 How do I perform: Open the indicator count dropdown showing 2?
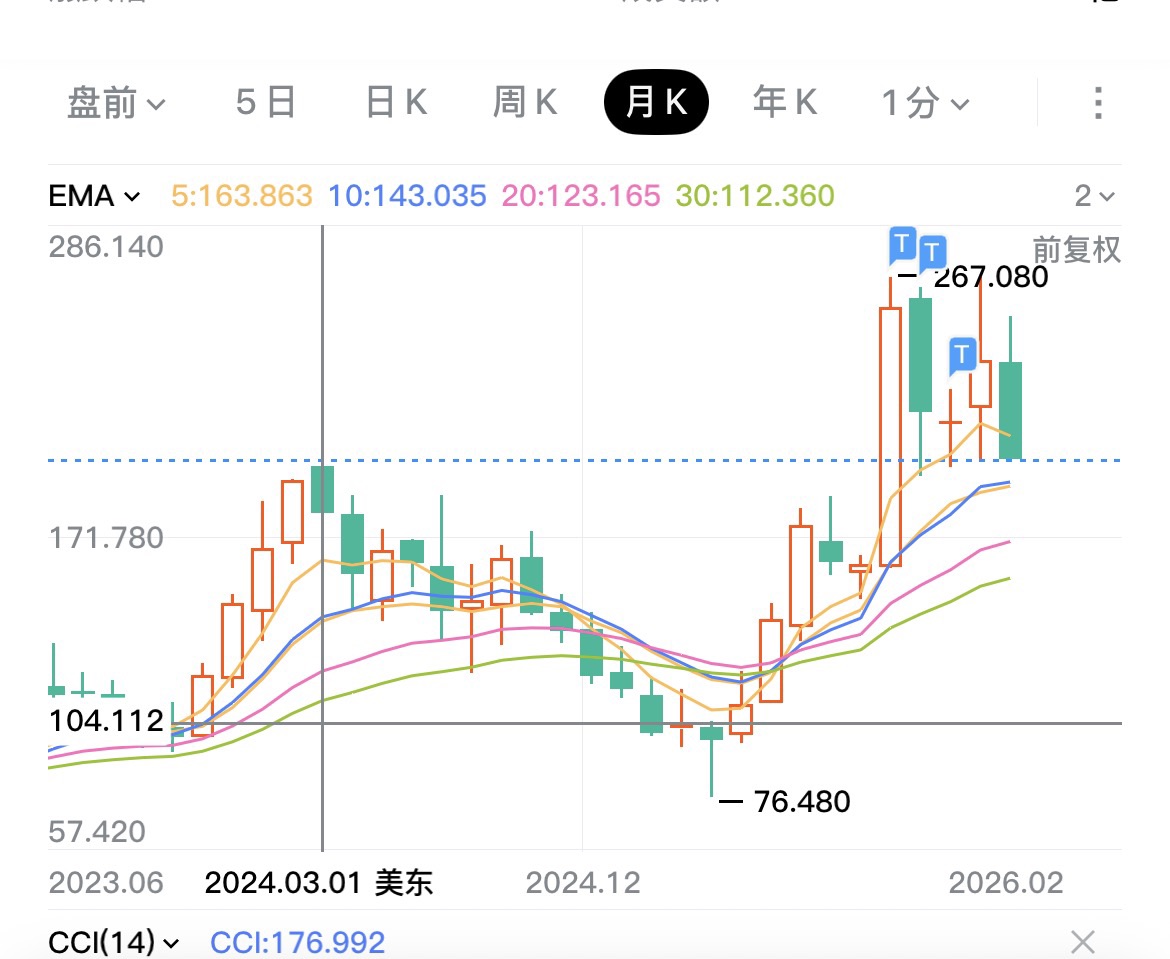point(1095,196)
